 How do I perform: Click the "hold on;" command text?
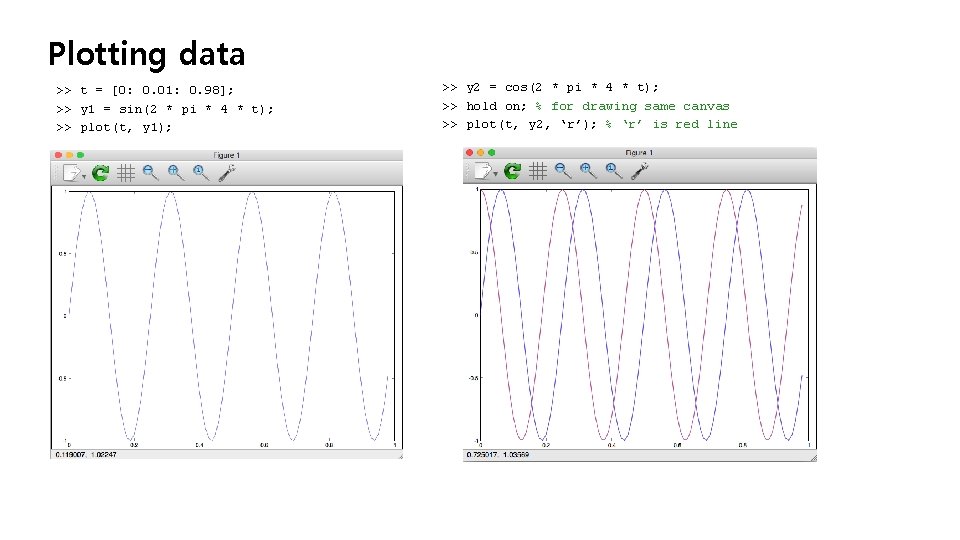click(x=496, y=106)
